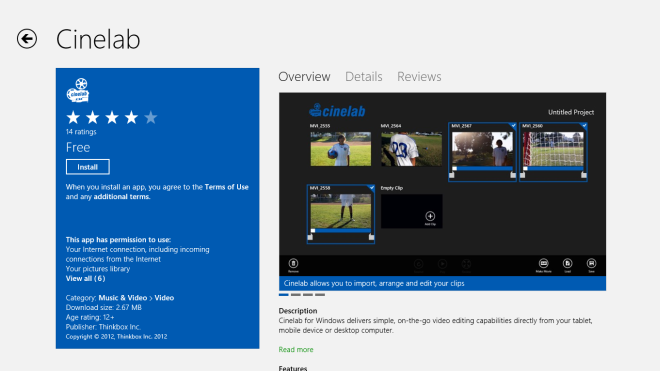
Task: Expand the description with Read more
Action: coord(296,350)
